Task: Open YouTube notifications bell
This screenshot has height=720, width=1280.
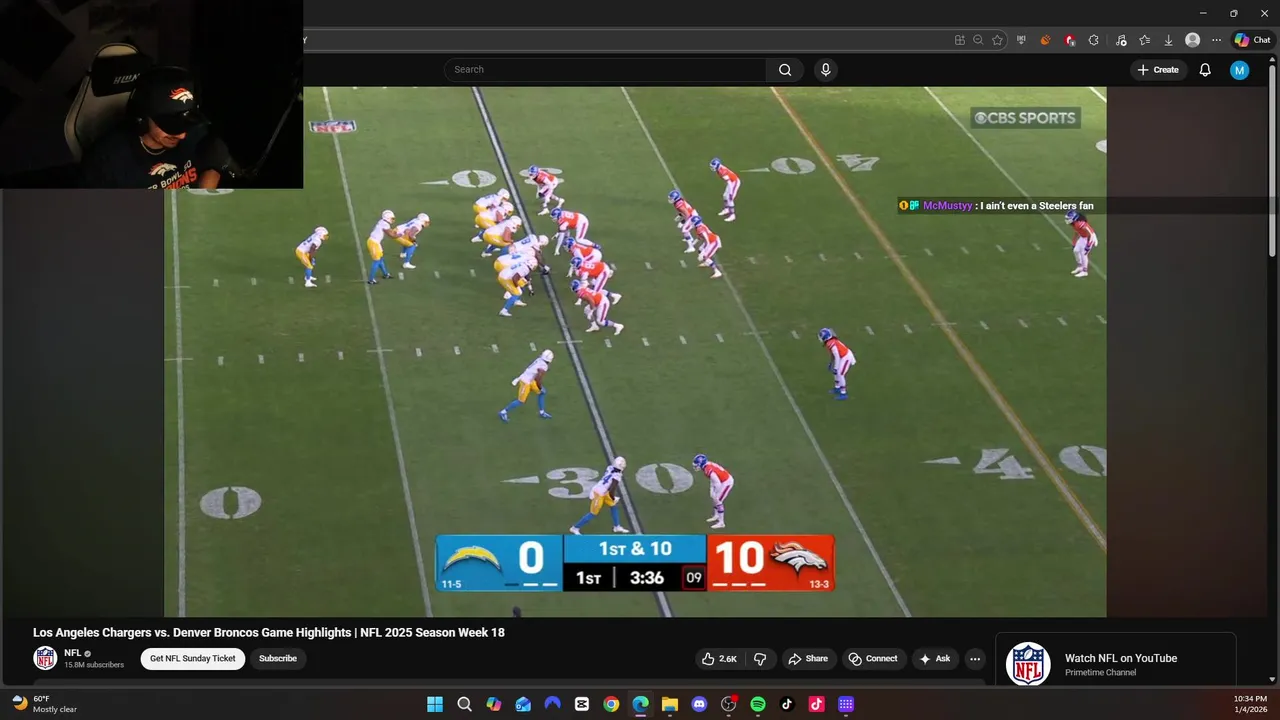Action: tap(1205, 70)
